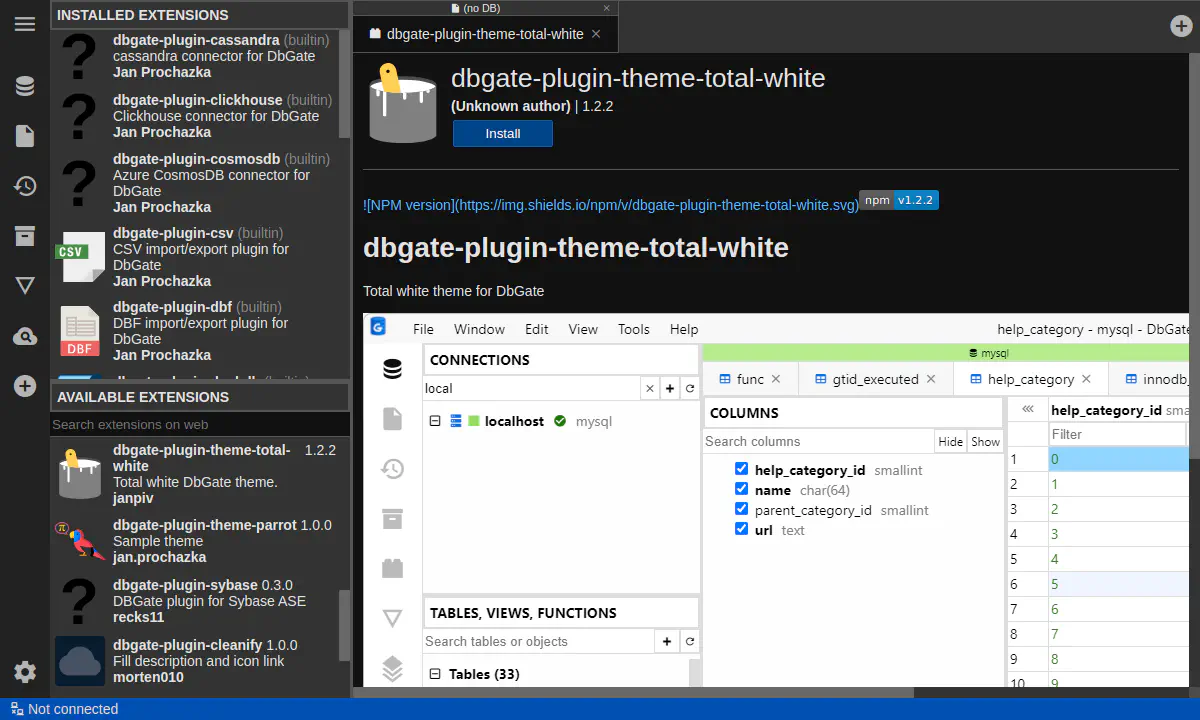Viewport: 1200px width, 720px height.
Task: Open the NPM version shields.io link
Action: pyautogui.click(x=610, y=205)
